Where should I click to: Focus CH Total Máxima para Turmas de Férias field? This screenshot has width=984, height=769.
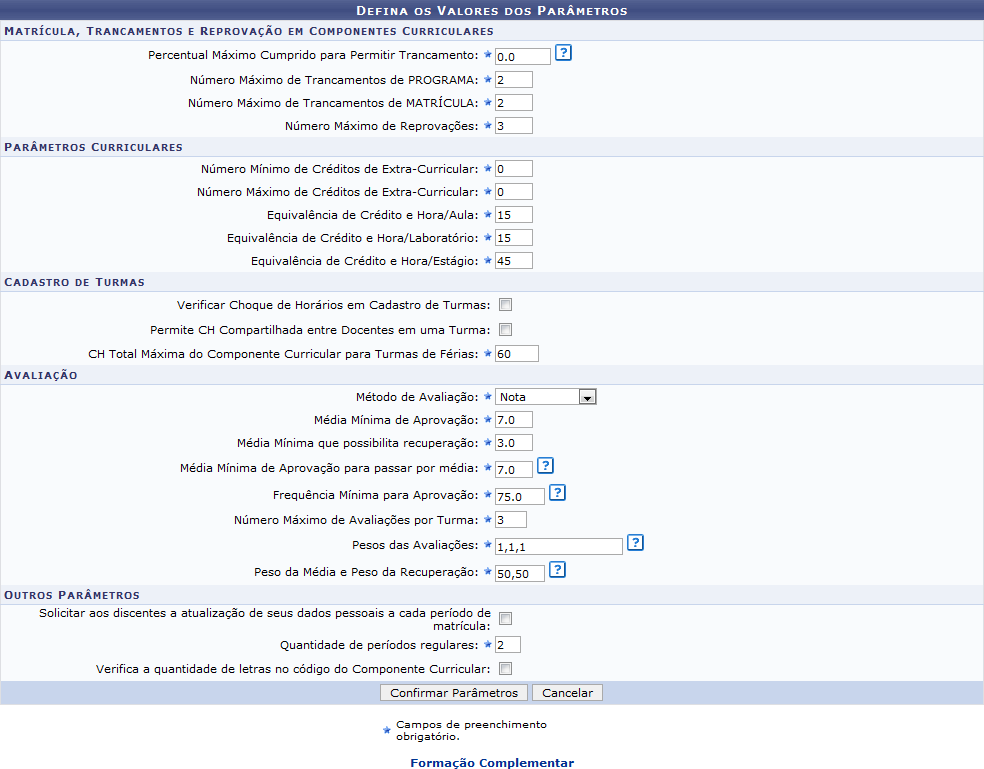(516, 353)
